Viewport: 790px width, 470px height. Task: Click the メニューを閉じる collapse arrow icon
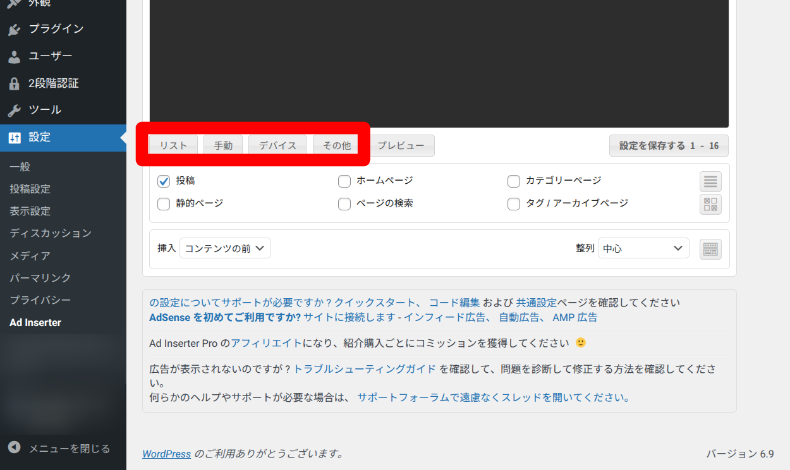pos(15,447)
